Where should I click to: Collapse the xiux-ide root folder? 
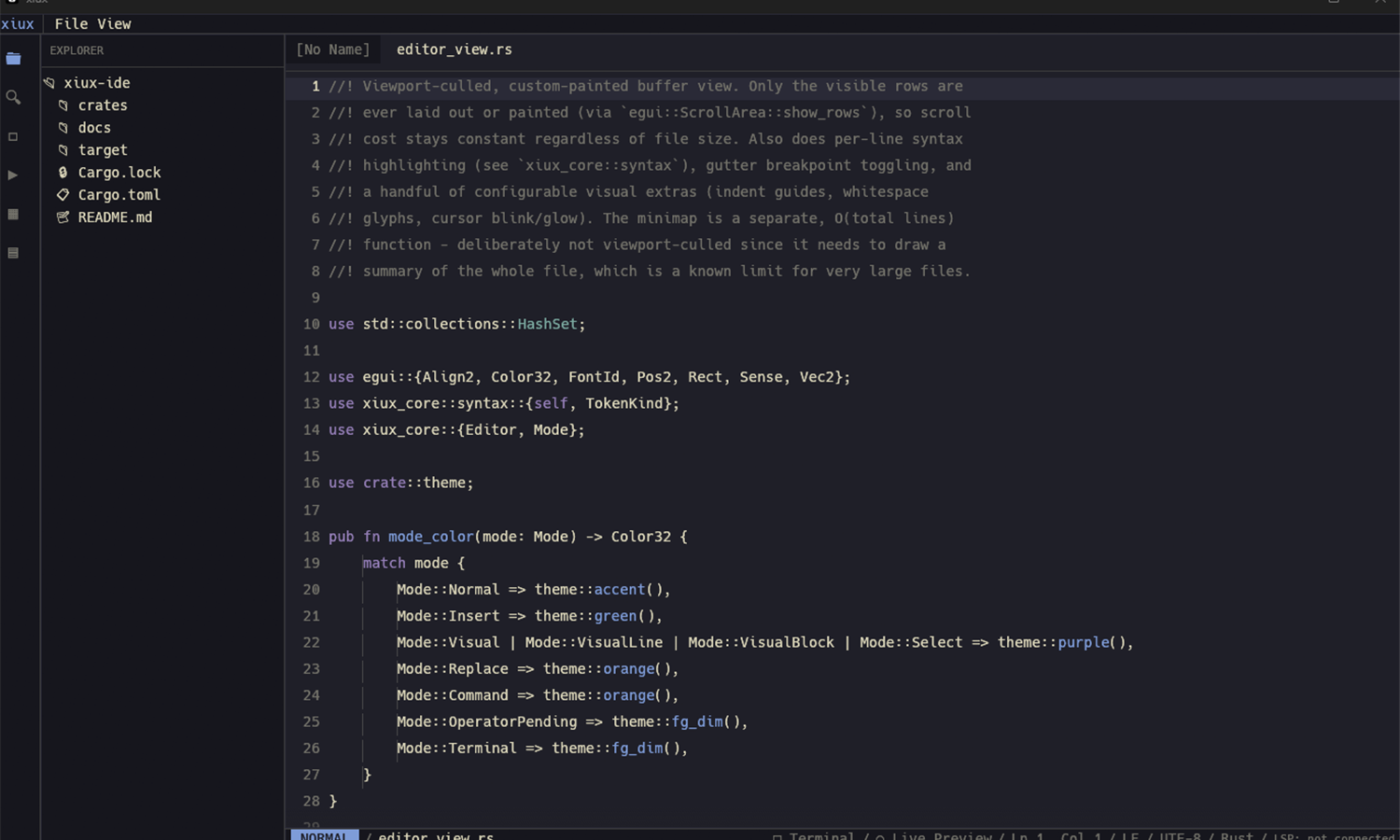pyautogui.click(x=87, y=83)
